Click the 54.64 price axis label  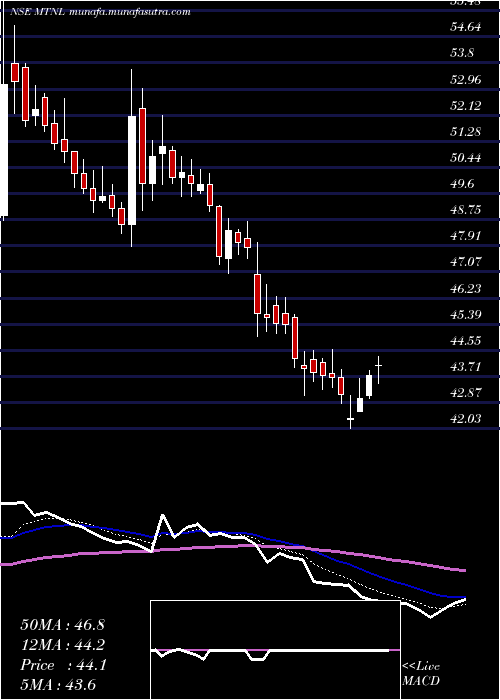coord(465,27)
